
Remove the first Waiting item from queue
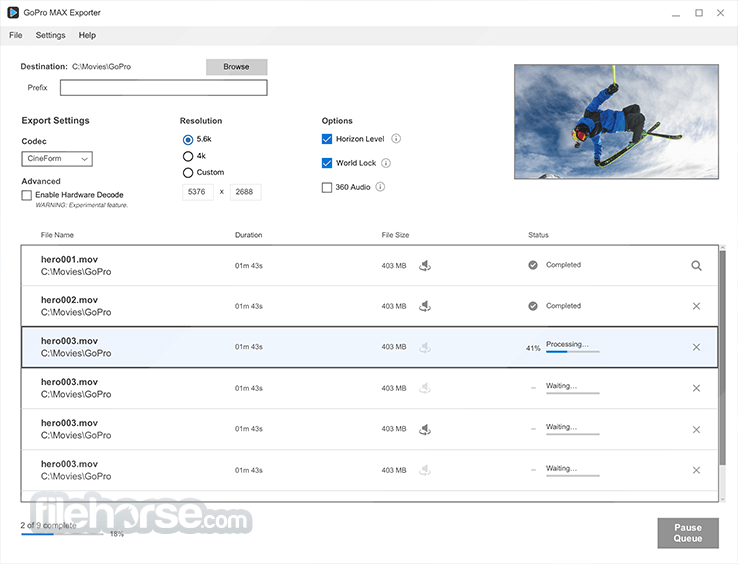pyautogui.click(x=697, y=388)
